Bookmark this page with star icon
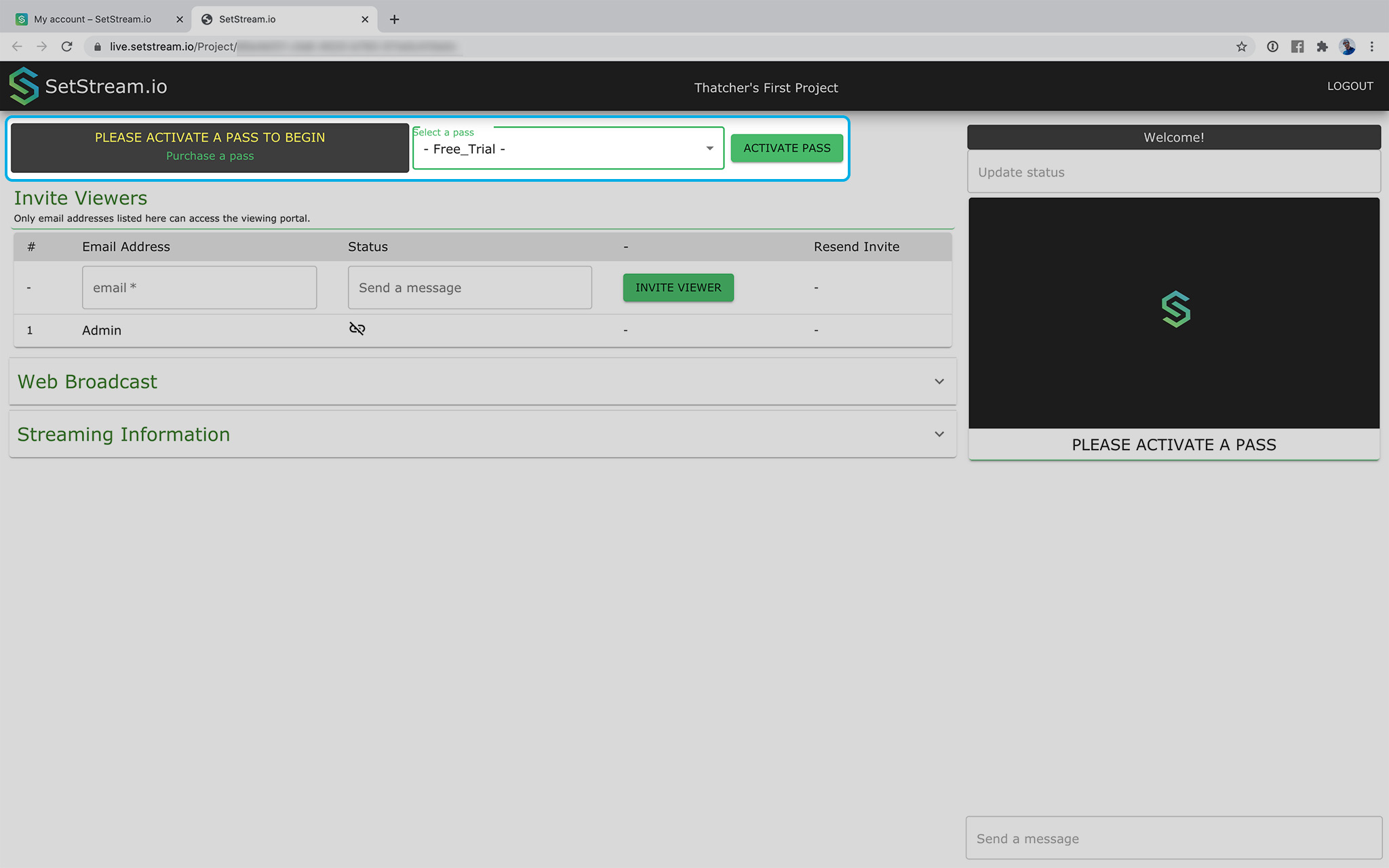Viewport: 1389px width, 868px height. click(x=1241, y=47)
